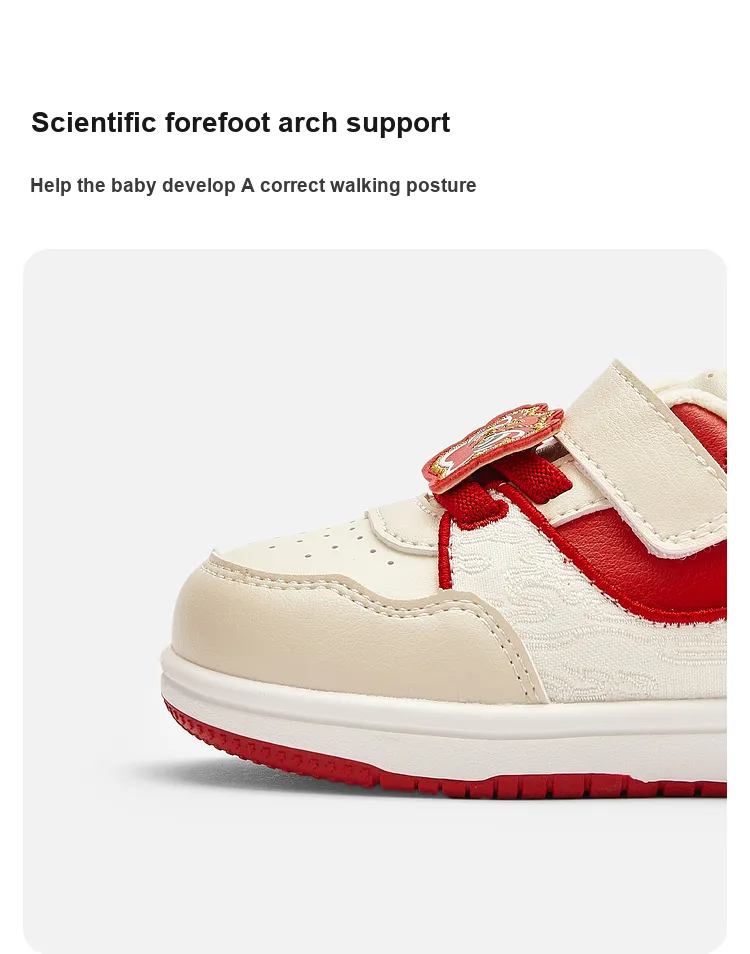Click the 'Scientific forefoot arch support' heading
This screenshot has height=954, width=750.
point(240,123)
